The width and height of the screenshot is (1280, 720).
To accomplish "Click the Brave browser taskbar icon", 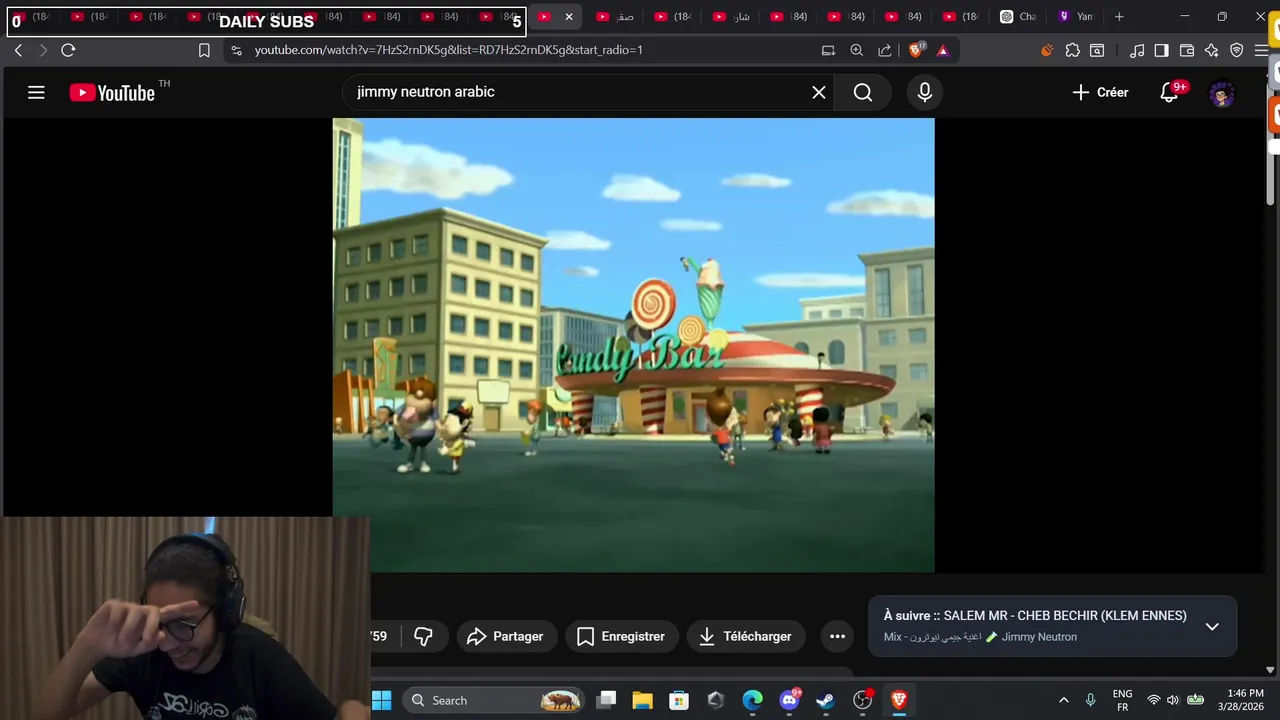I will [x=899, y=700].
